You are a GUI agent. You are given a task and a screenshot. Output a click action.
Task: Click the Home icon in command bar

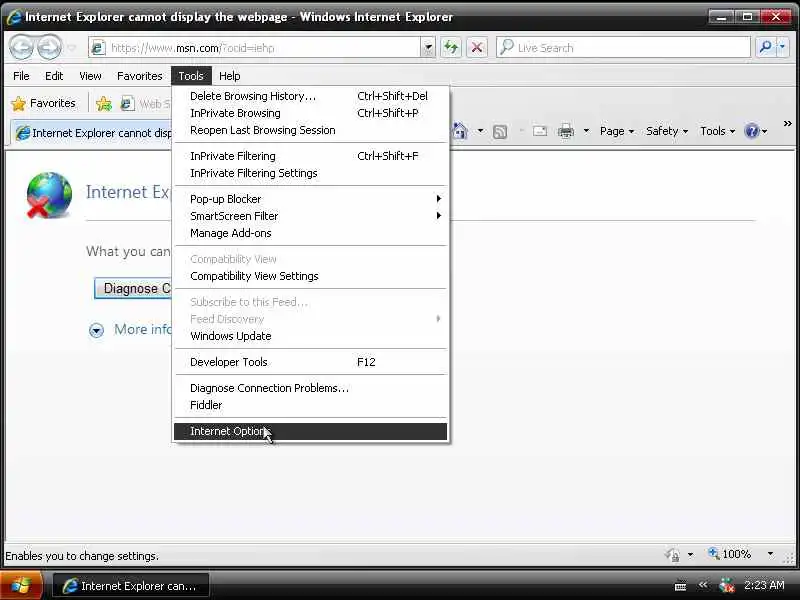coord(460,131)
